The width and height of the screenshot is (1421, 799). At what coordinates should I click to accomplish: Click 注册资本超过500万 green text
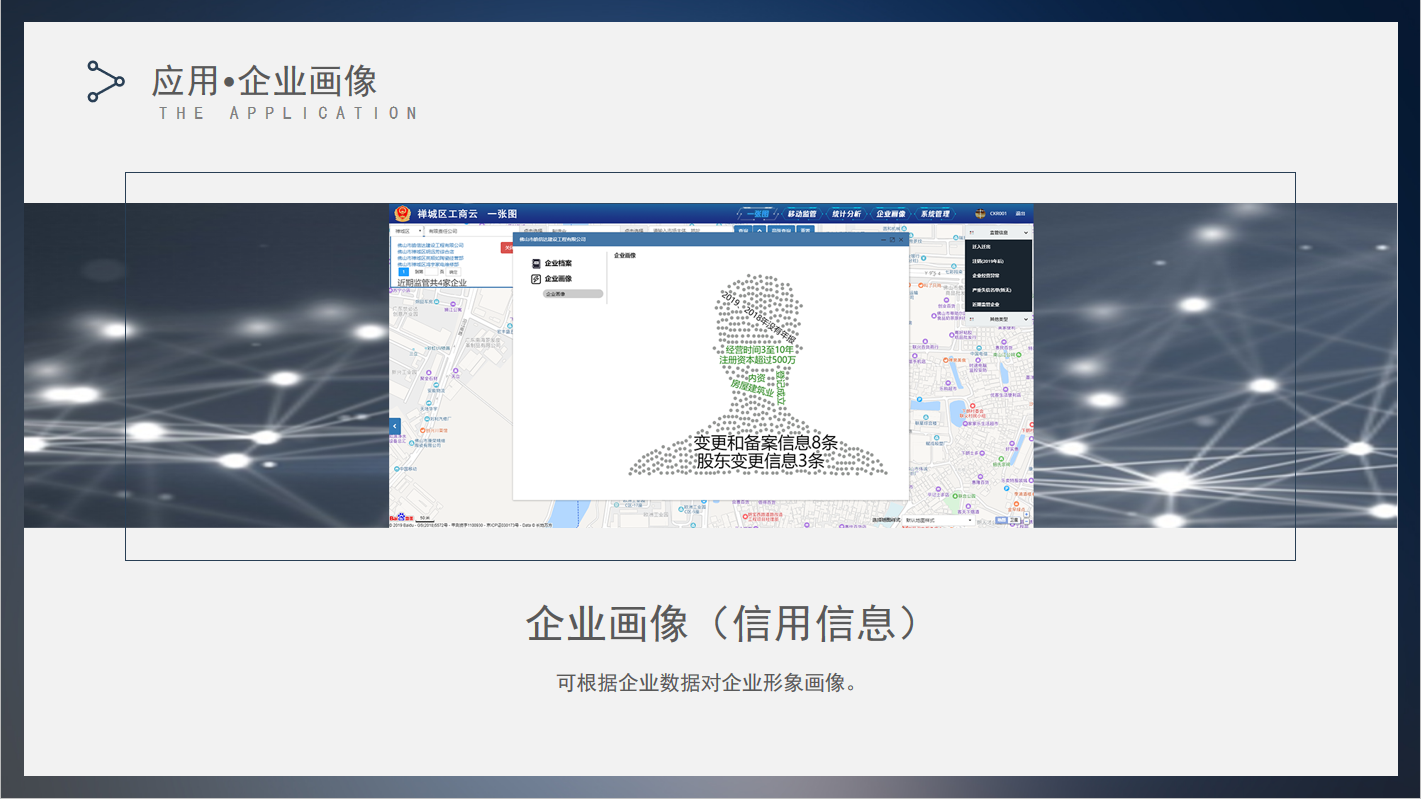point(758,360)
